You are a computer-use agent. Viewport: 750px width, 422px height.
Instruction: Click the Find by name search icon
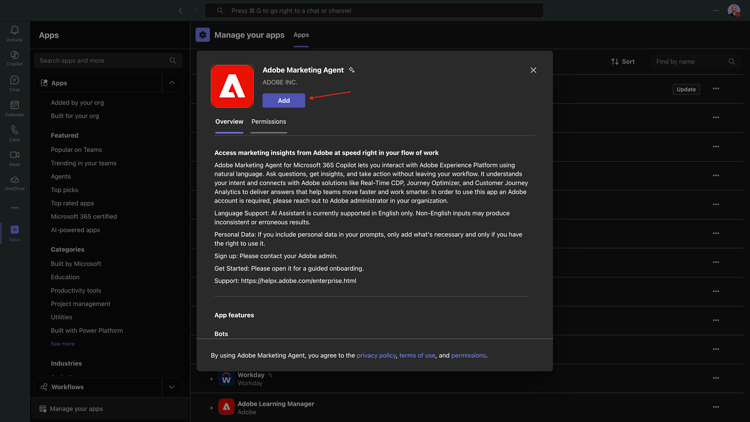point(731,62)
